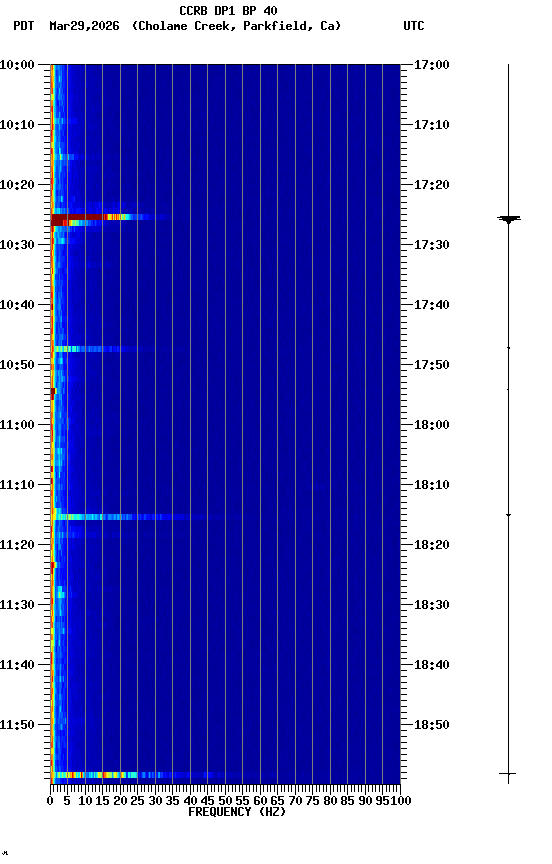552x864 pixels.
Task: Click the "0" frequency axis label
Action: [50, 802]
